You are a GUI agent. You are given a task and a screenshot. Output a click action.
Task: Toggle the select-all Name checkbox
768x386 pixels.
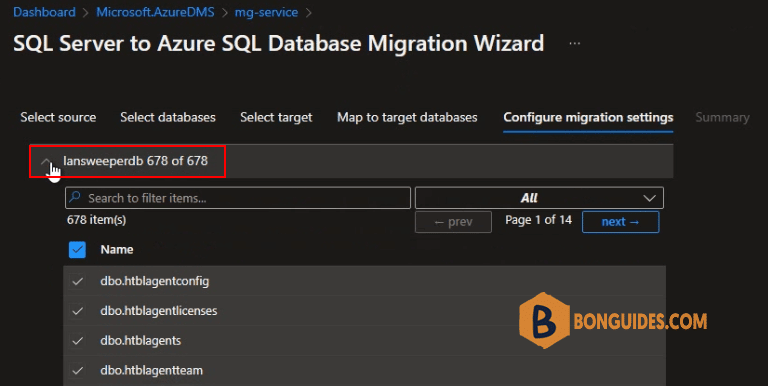(x=77, y=250)
